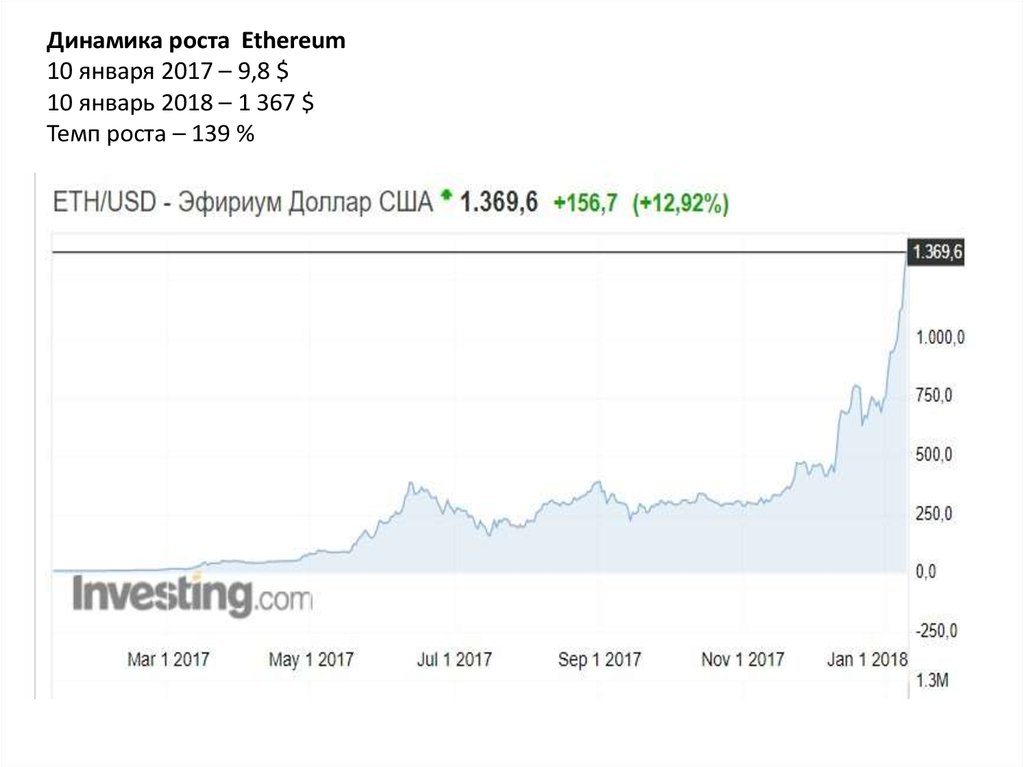Click the -250,0 y-axis label

coord(937,631)
